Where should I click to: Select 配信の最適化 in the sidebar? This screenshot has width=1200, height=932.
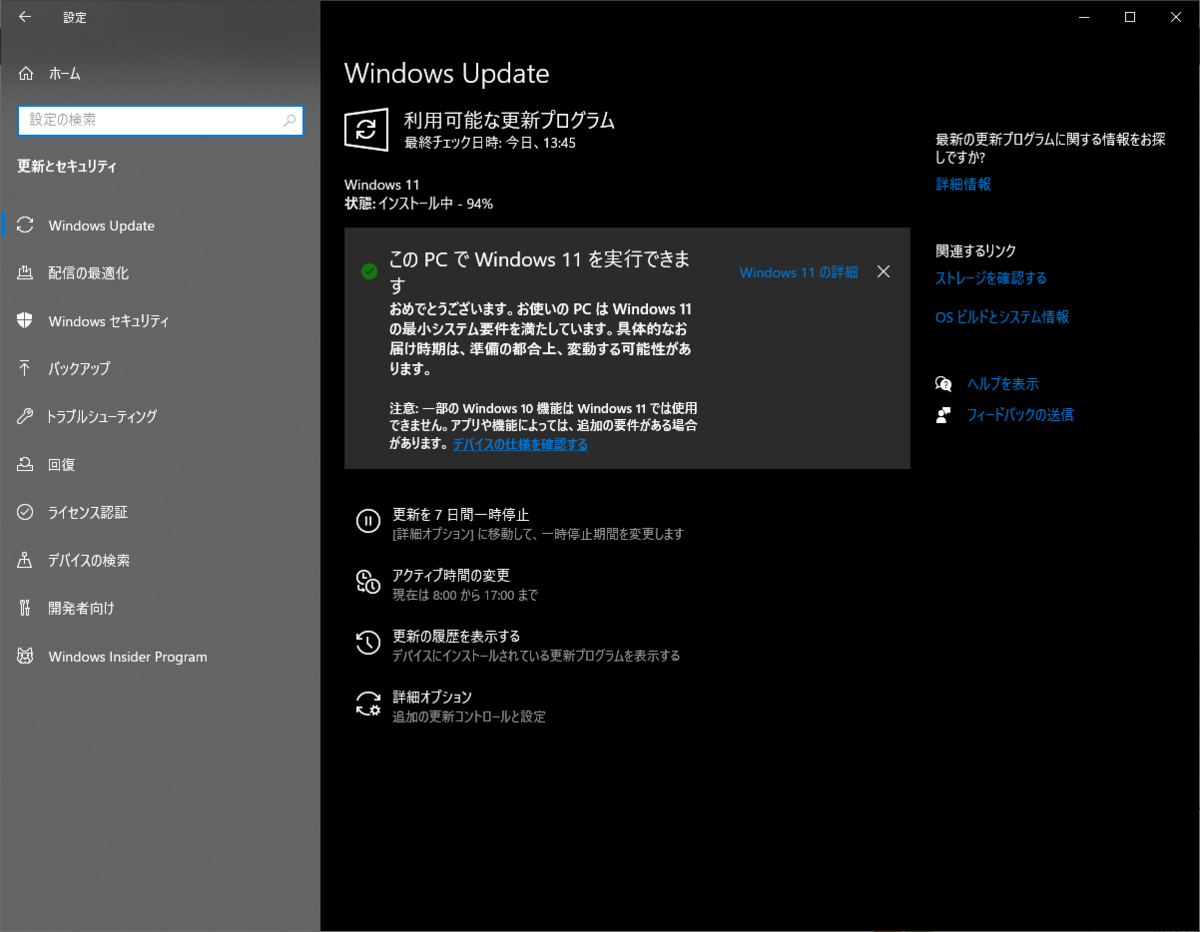tap(160, 273)
